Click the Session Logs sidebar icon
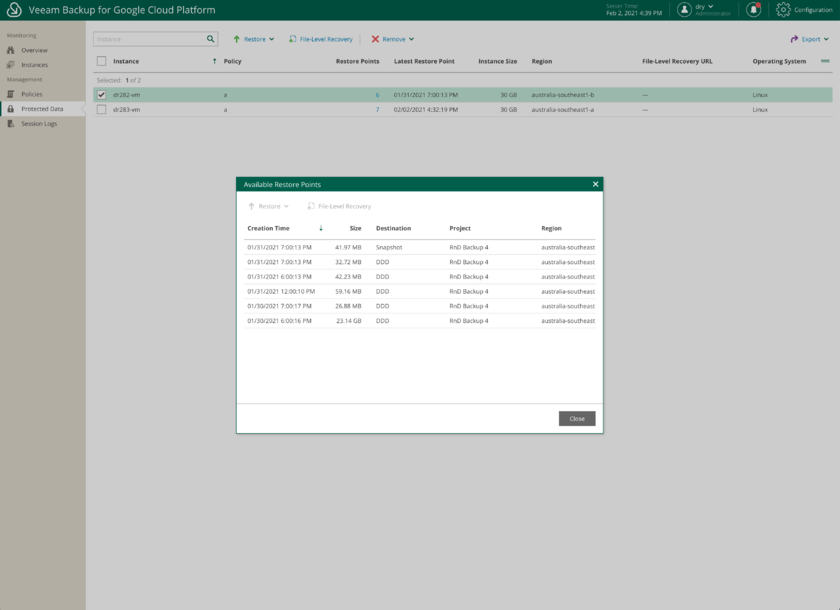Image resolution: width=840 pixels, height=610 pixels. coord(11,123)
